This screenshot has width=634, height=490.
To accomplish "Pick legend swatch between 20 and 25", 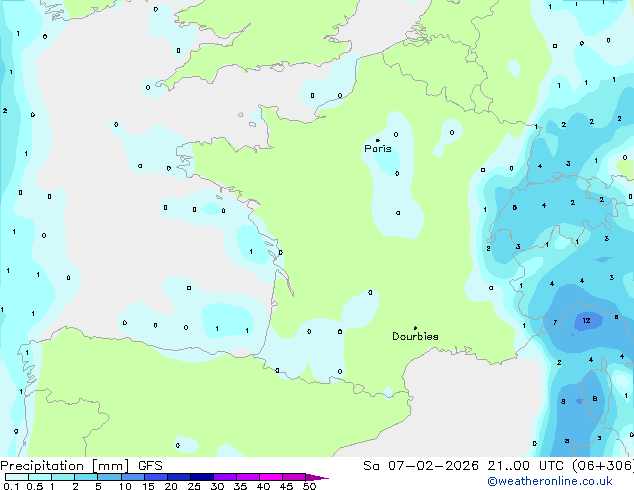I will pyautogui.click(x=178, y=477).
